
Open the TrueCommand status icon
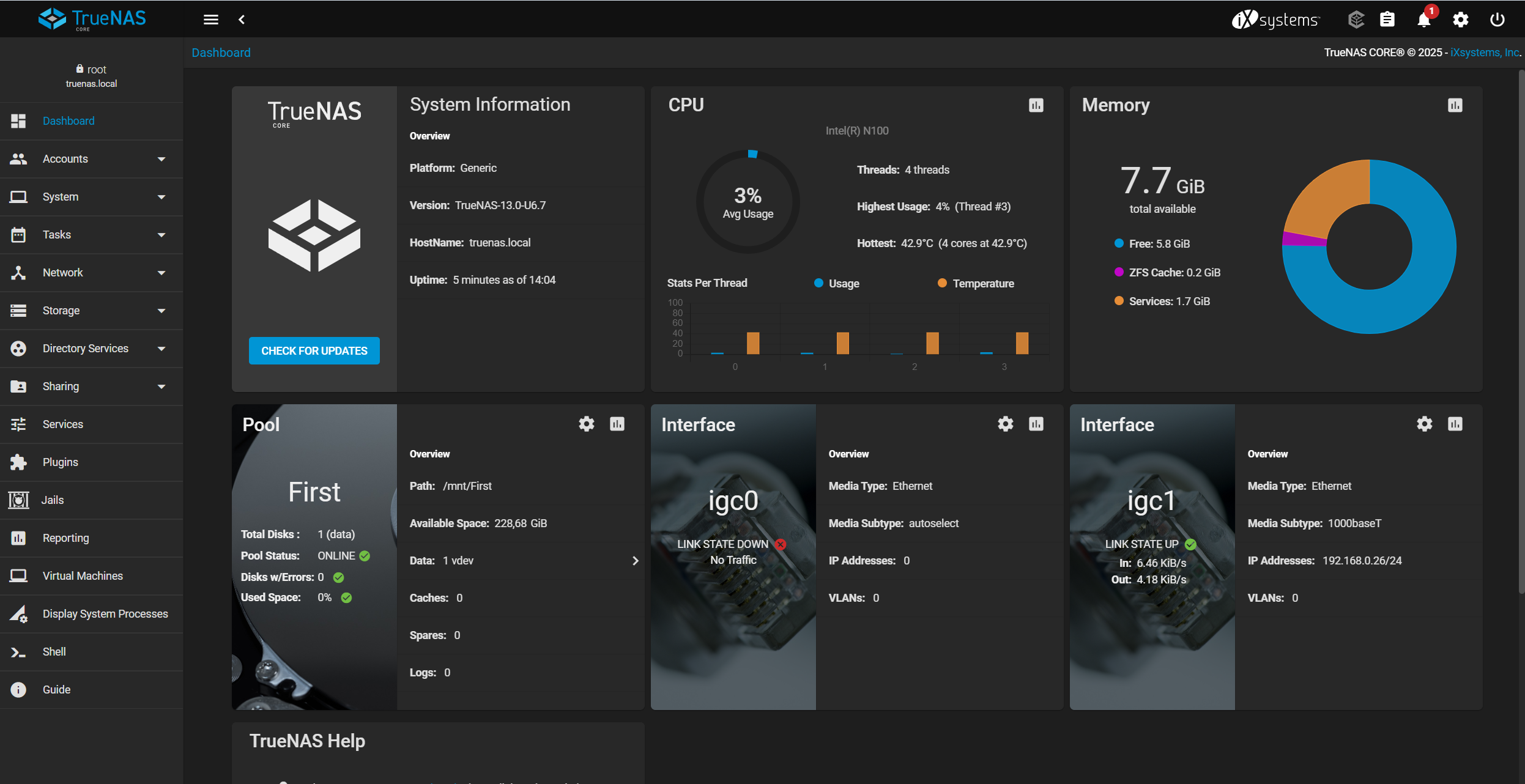point(1356,20)
